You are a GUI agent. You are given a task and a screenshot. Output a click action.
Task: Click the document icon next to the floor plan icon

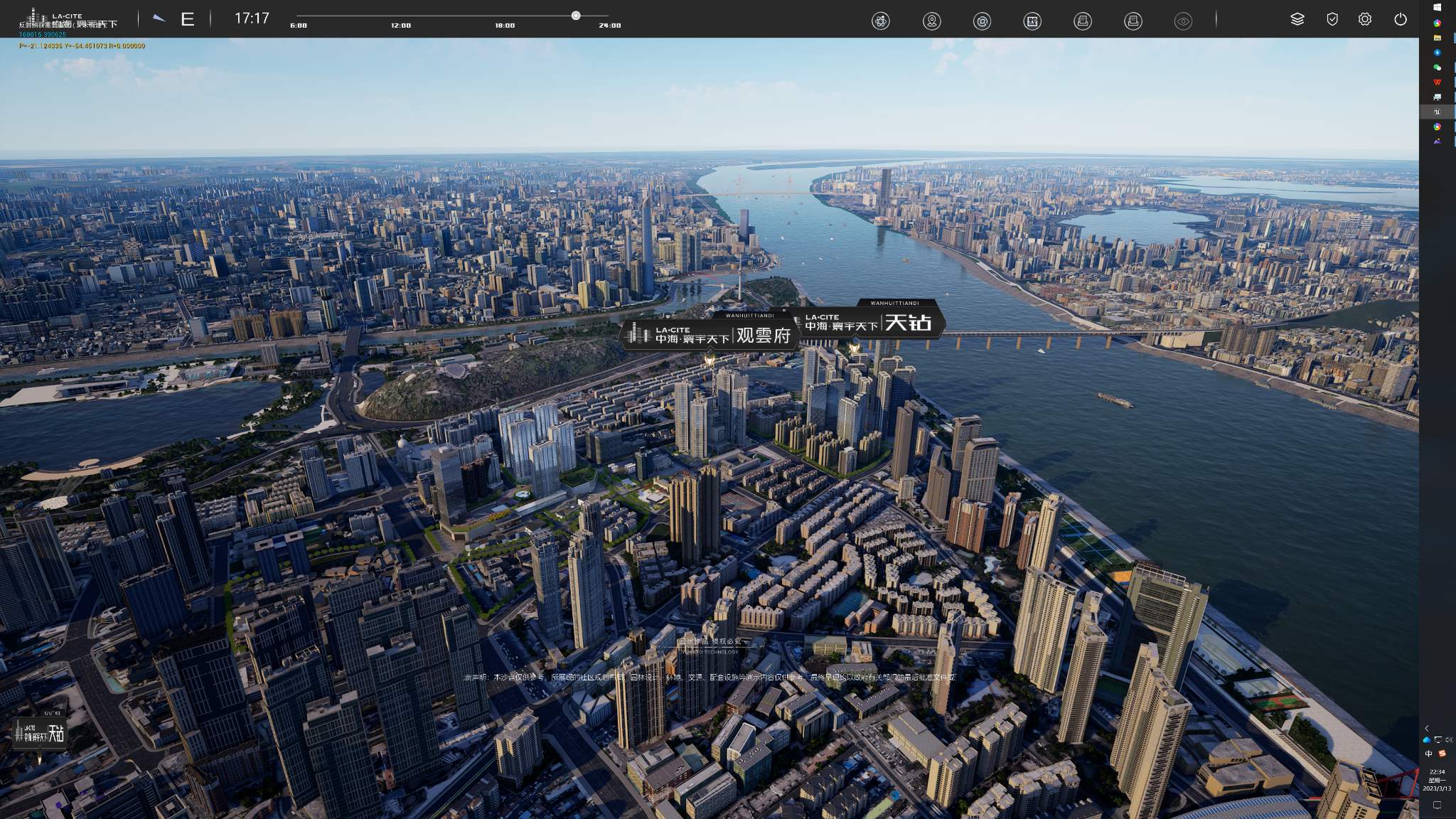(1083, 21)
